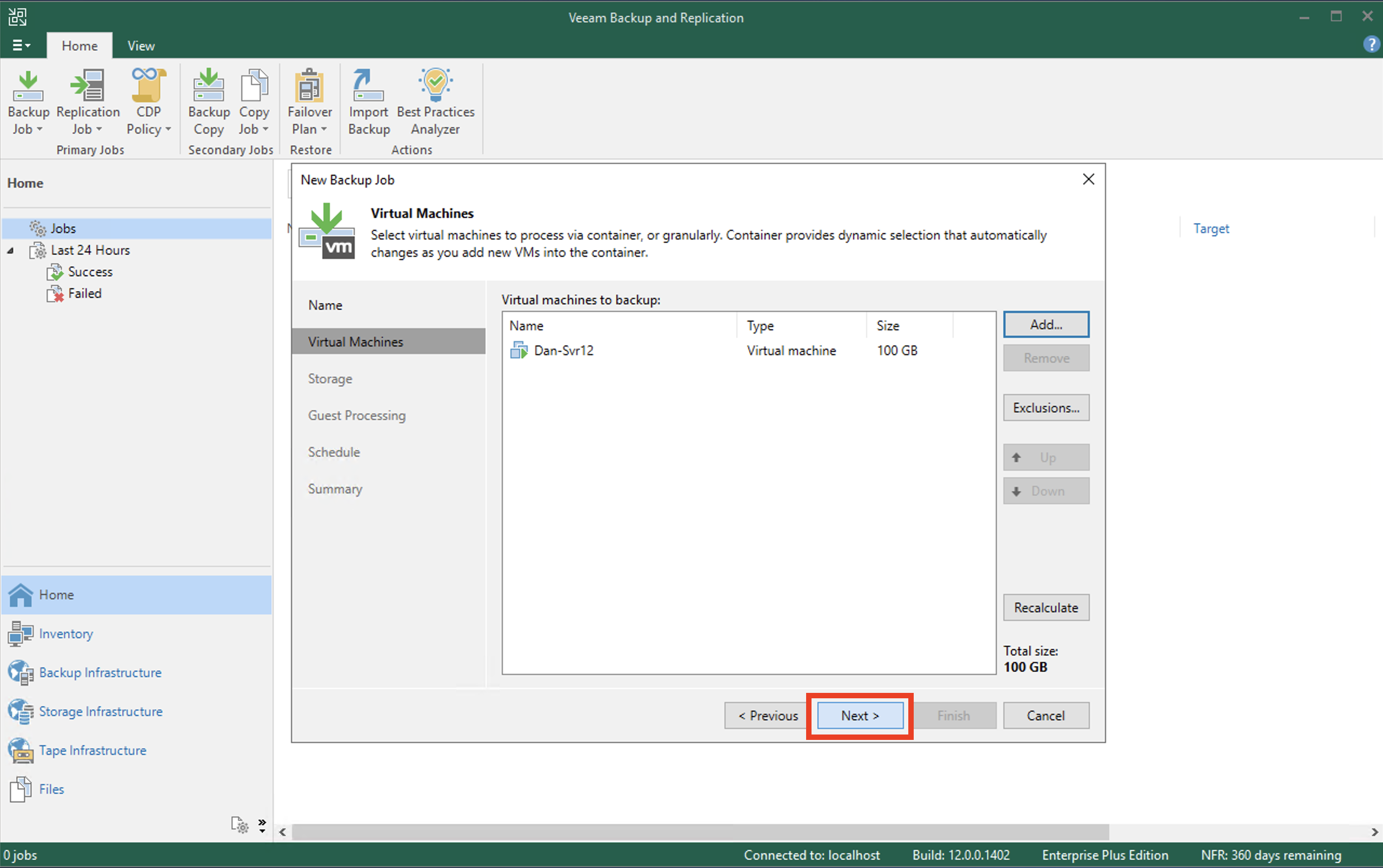Select the Dan-Svr12 row name
The image size is (1383, 868).
point(563,350)
